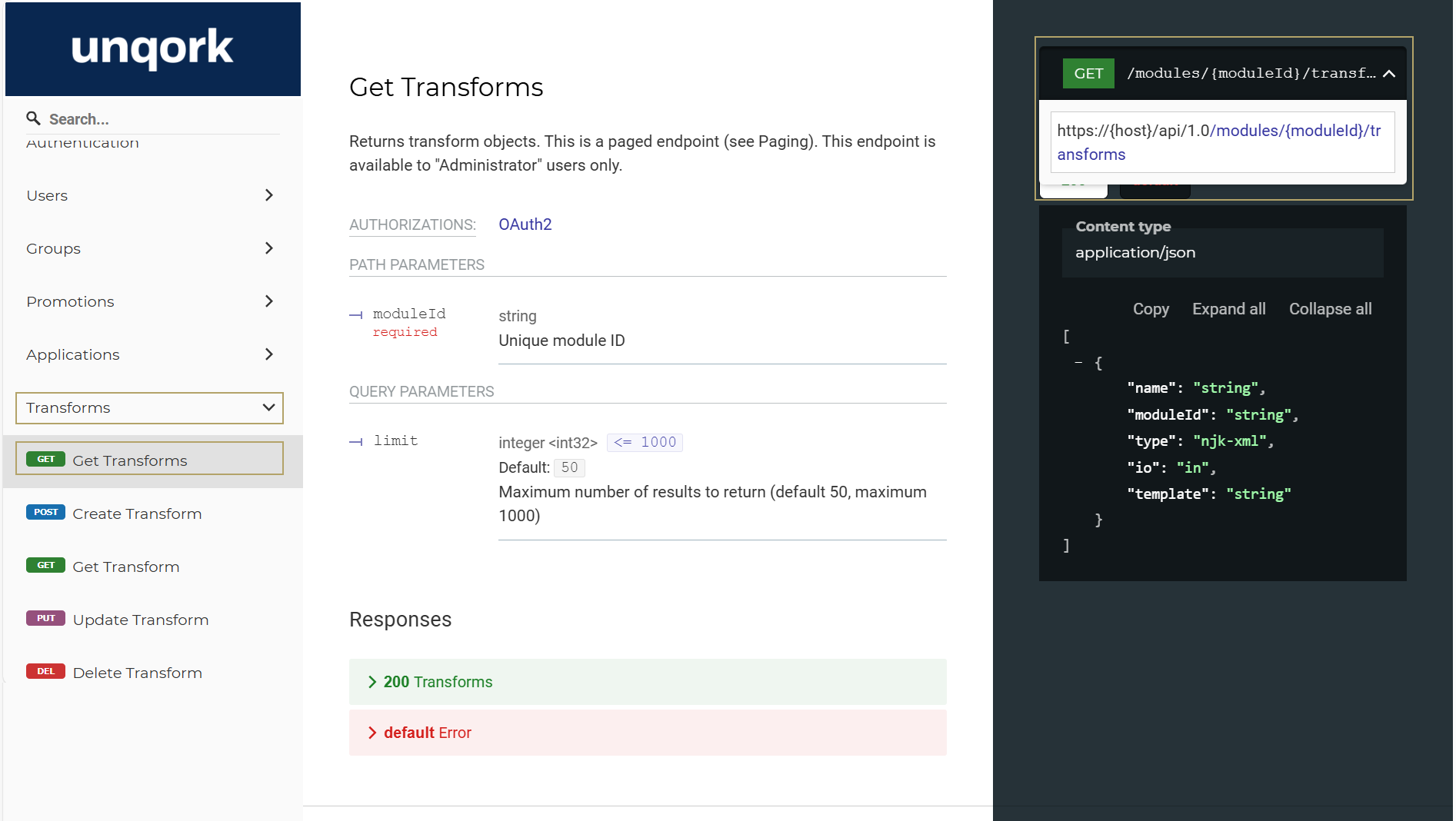This screenshot has width=1456, height=821.
Task: Open the Authentication sidebar item
Action: point(82,143)
